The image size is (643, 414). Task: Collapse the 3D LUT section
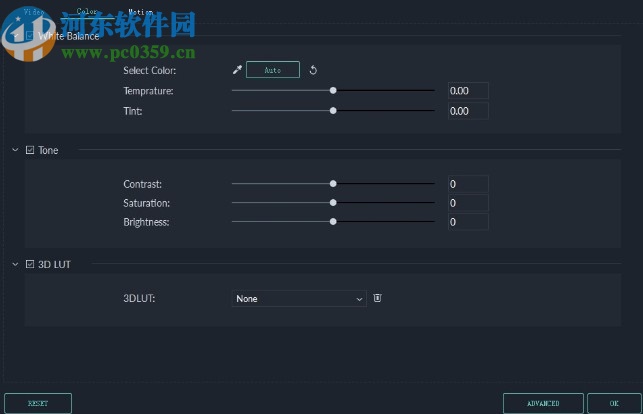click(x=15, y=264)
